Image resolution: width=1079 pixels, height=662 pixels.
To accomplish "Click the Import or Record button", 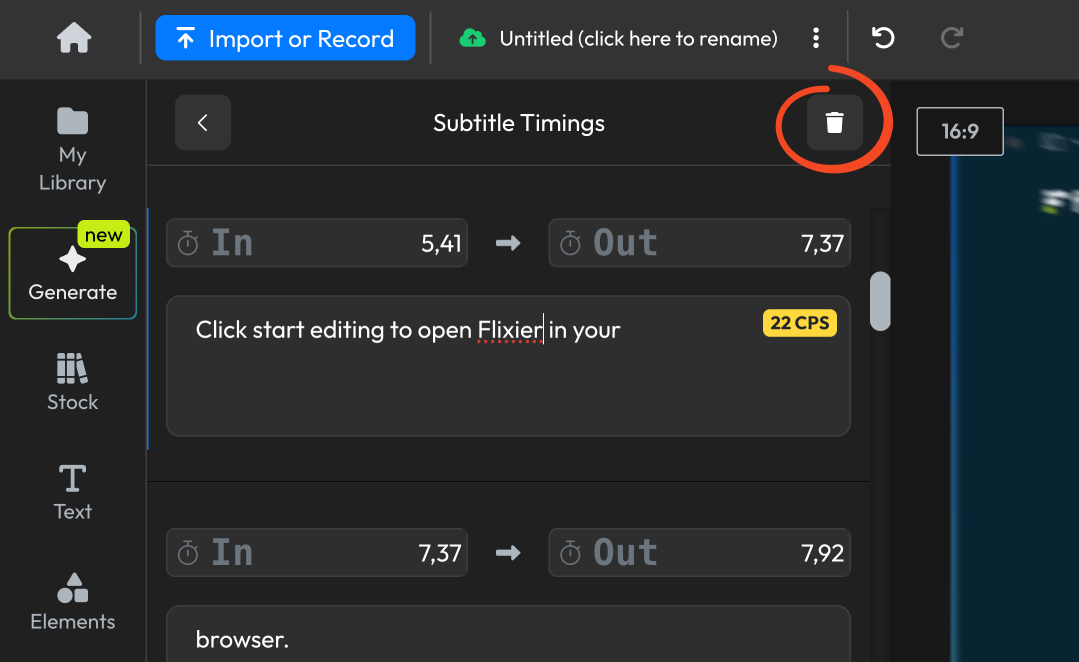I will point(285,39).
